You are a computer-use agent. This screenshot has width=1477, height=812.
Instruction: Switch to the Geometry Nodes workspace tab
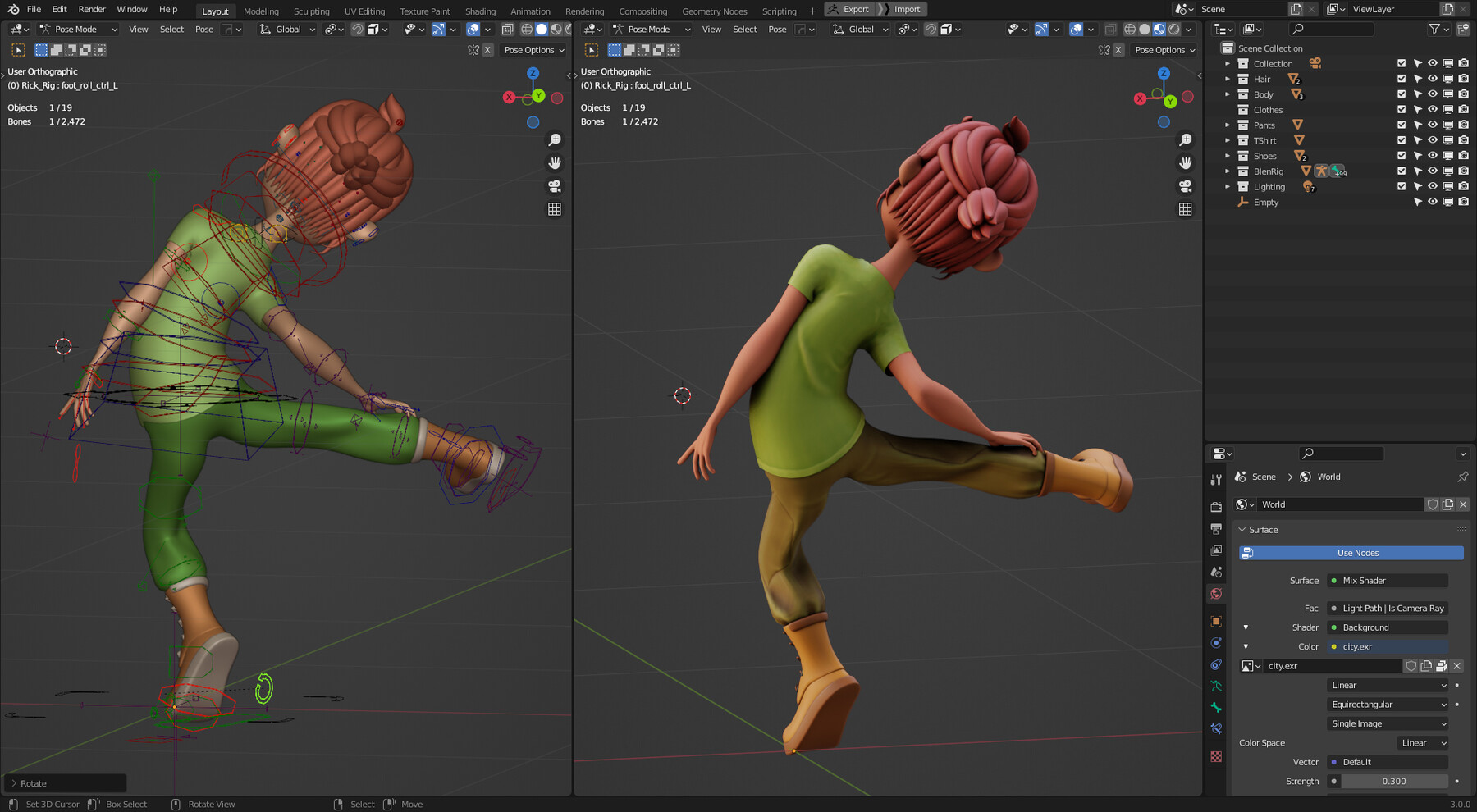pos(715,11)
